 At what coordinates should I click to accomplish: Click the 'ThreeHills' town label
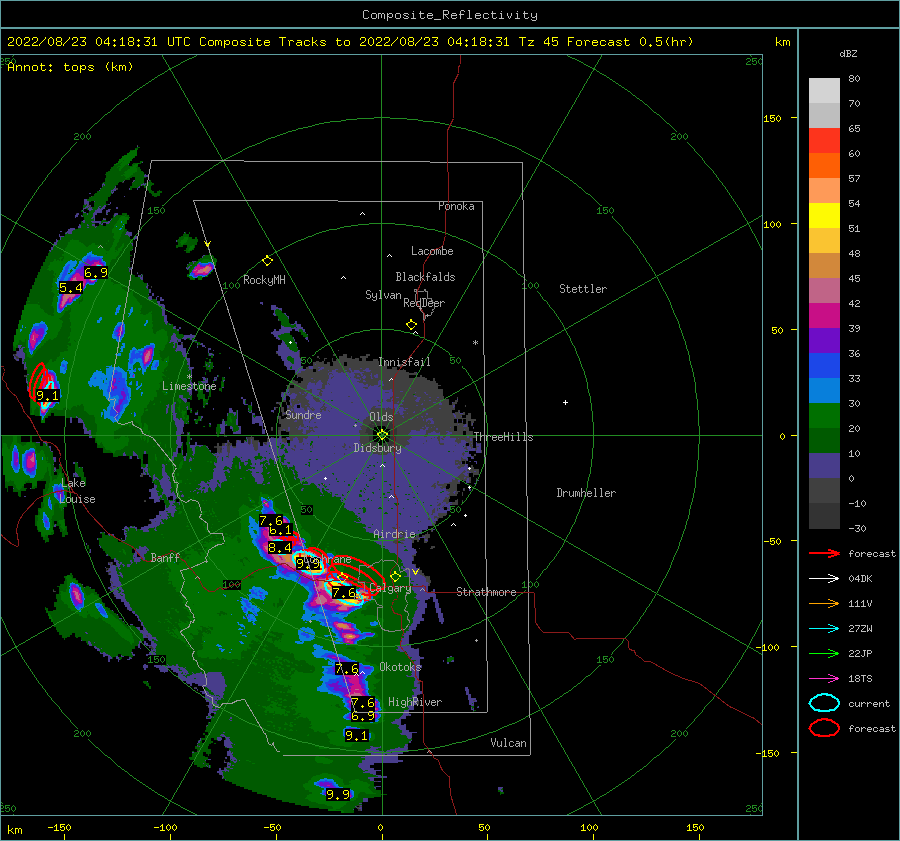point(503,437)
